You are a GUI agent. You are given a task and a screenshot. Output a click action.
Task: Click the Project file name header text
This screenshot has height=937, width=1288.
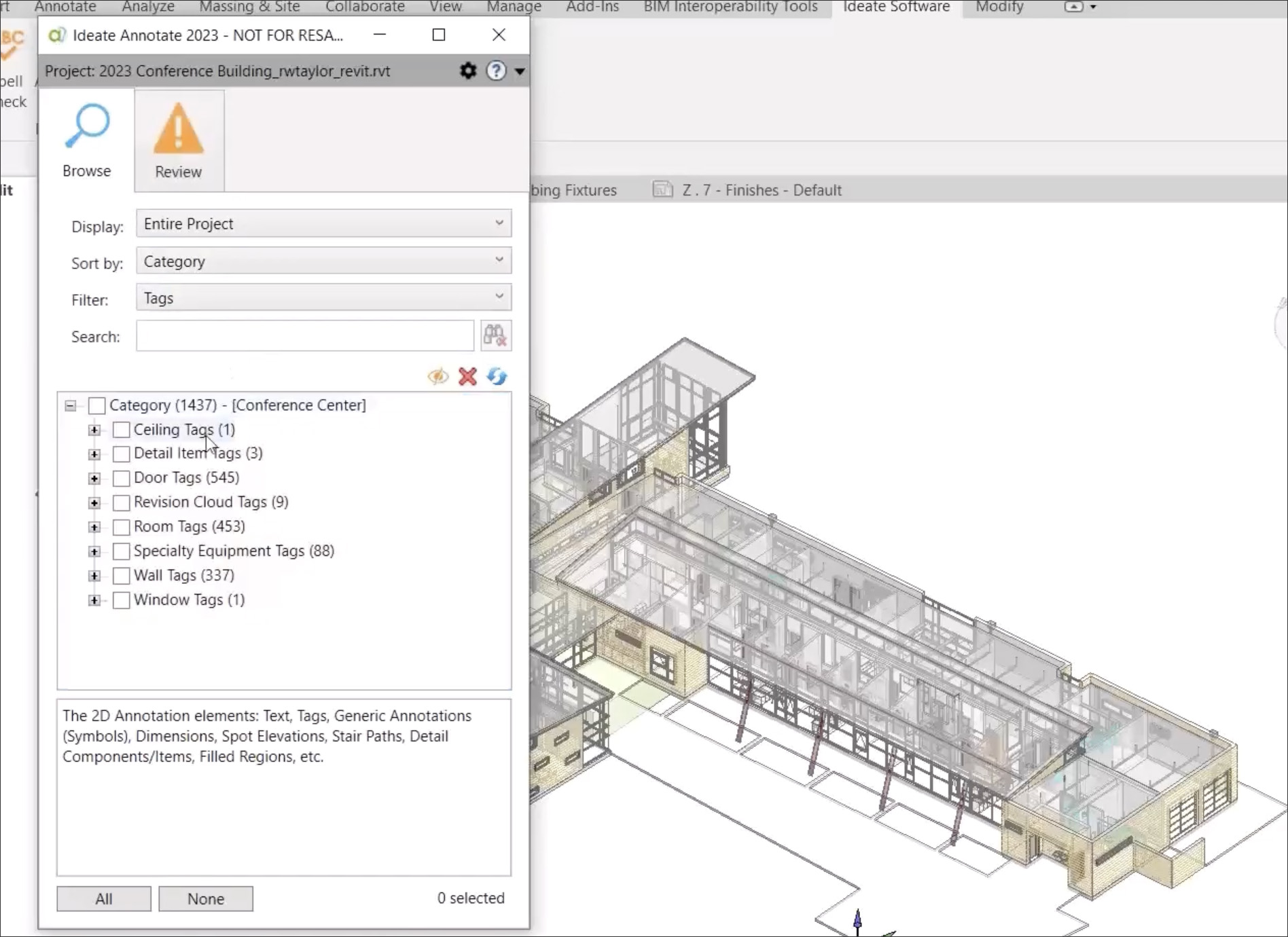(217, 71)
